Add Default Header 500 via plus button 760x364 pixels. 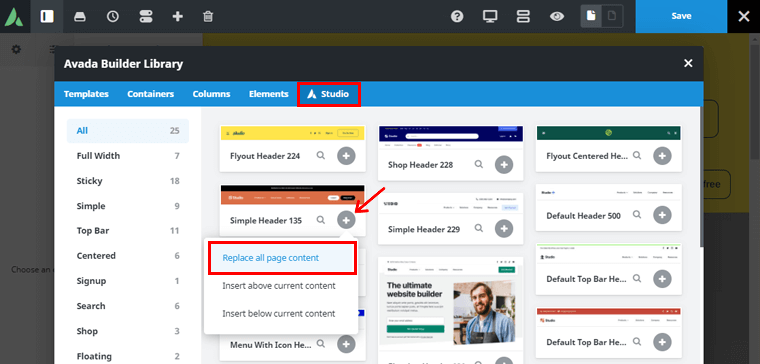tap(663, 215)
